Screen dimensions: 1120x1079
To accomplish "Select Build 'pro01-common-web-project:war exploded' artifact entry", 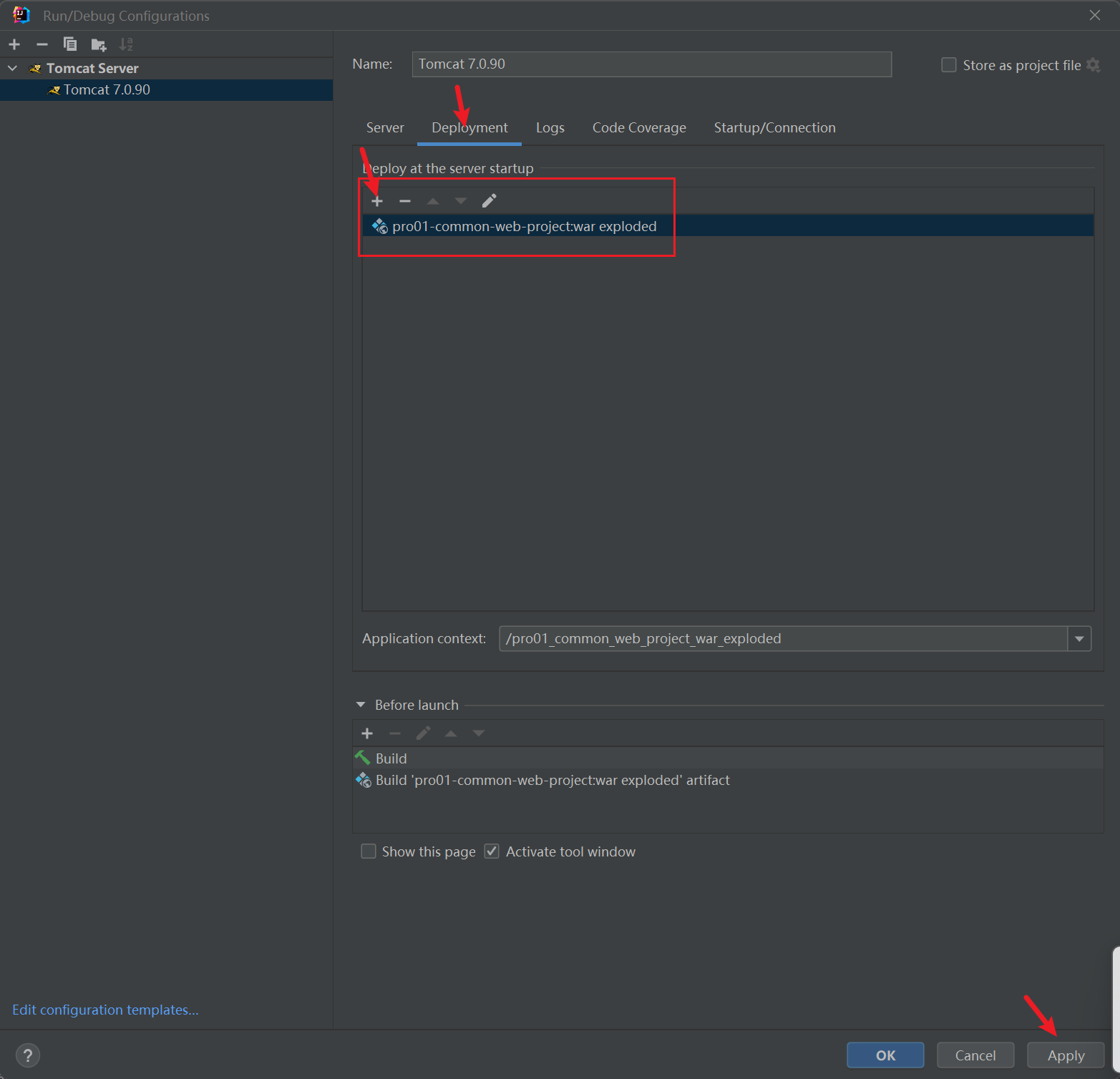I will coord(728,781).
